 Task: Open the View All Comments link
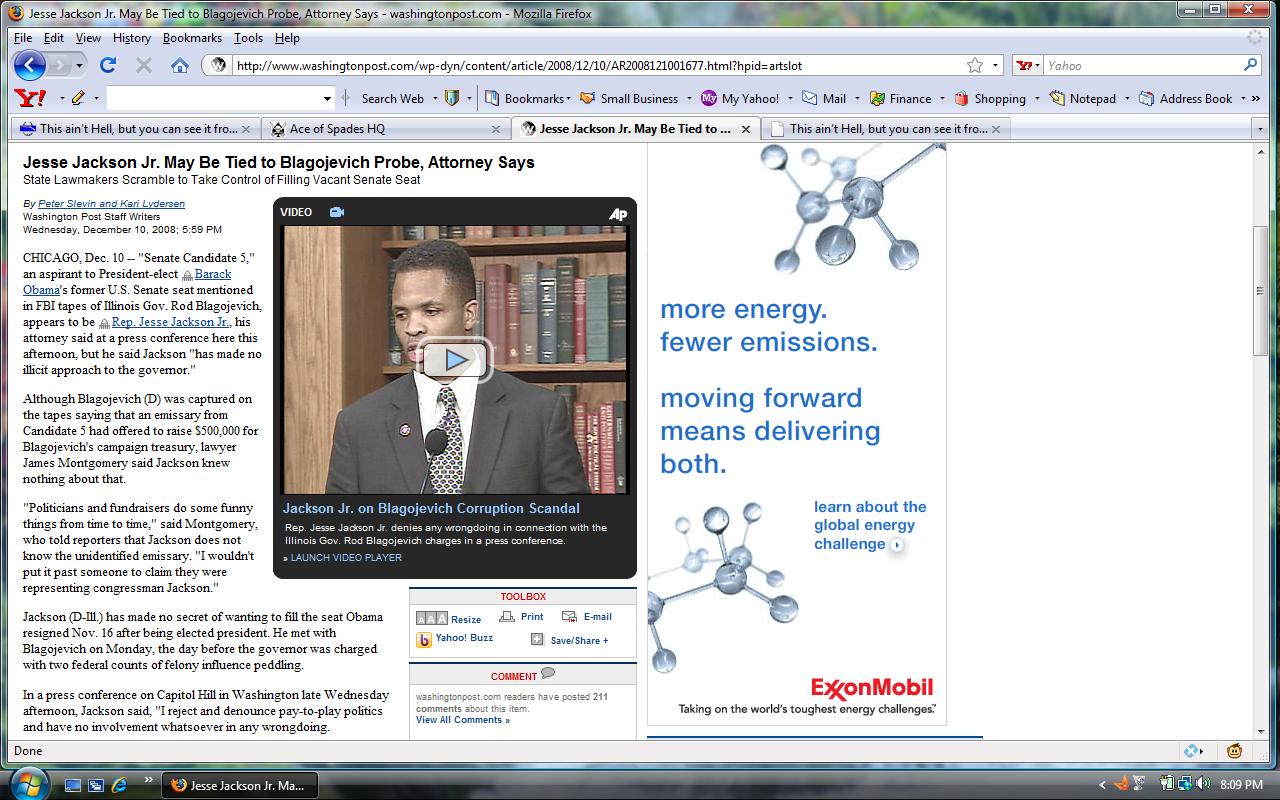pyautogui.click(x=462, y=720)
